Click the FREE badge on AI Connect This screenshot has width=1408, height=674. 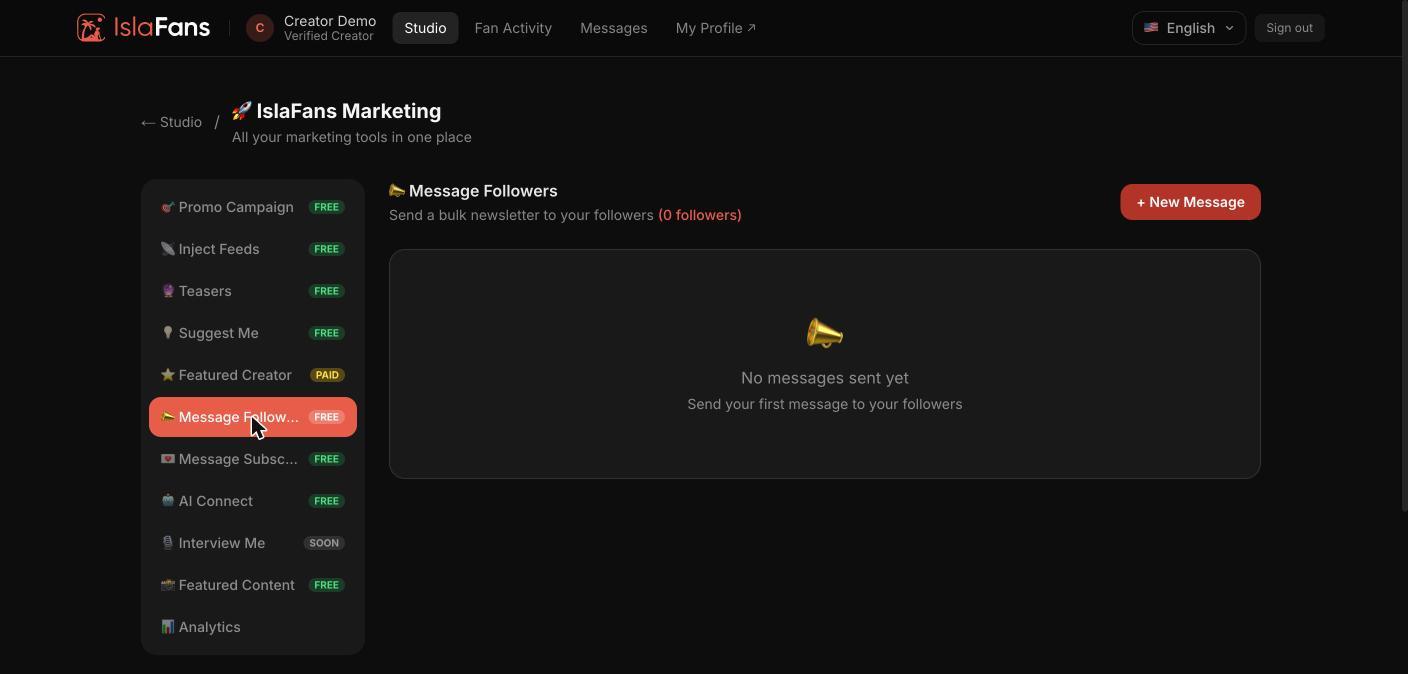click(x=327, y=501)
